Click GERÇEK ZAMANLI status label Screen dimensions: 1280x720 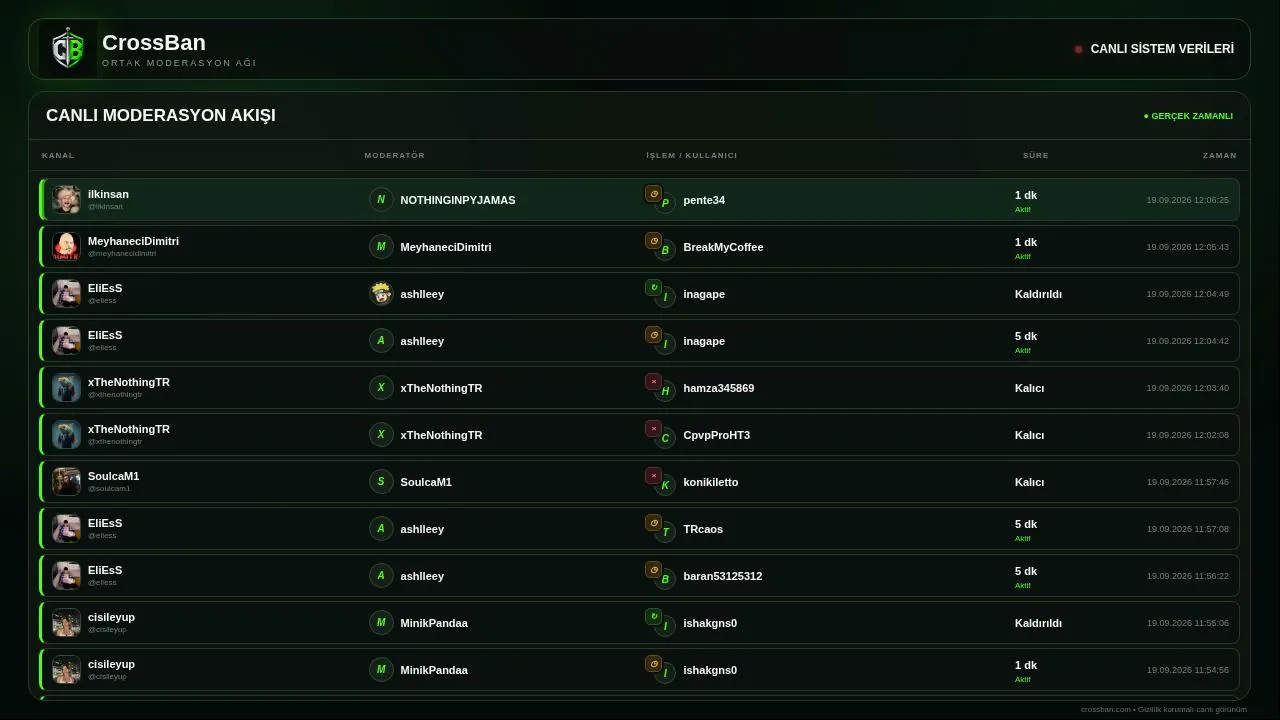[1188, 116]
